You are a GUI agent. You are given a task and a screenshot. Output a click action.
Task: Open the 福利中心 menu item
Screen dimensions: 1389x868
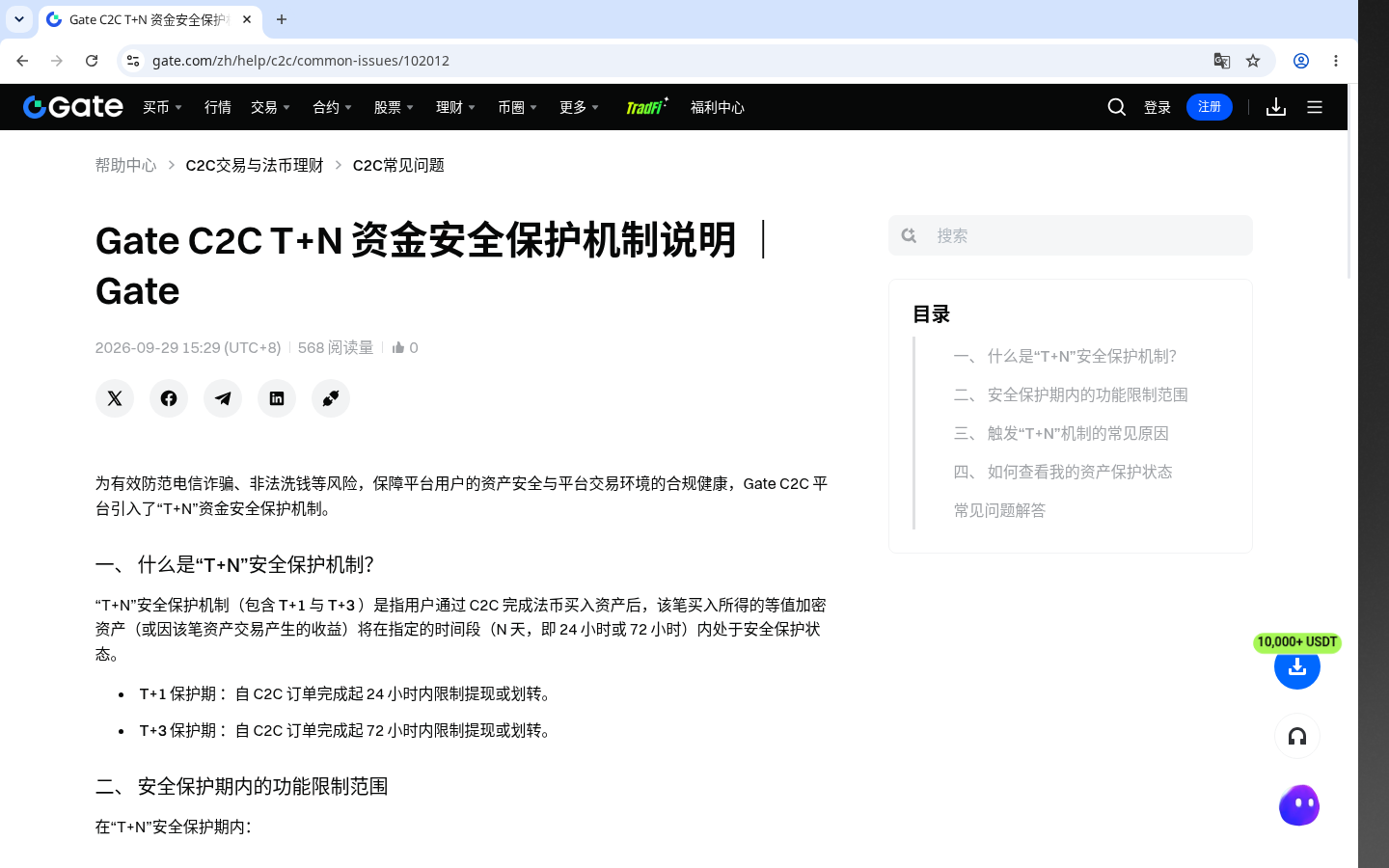(718, 107)
